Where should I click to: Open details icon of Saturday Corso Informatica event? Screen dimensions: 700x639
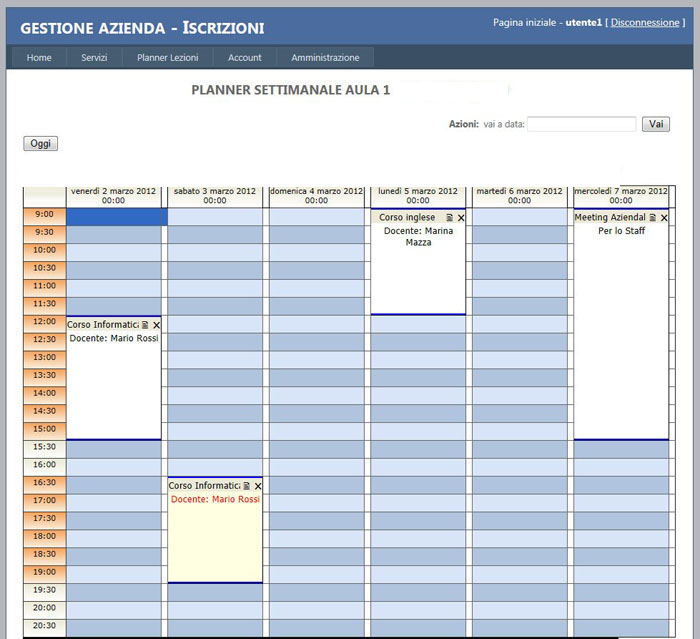[x=246, y=486]
